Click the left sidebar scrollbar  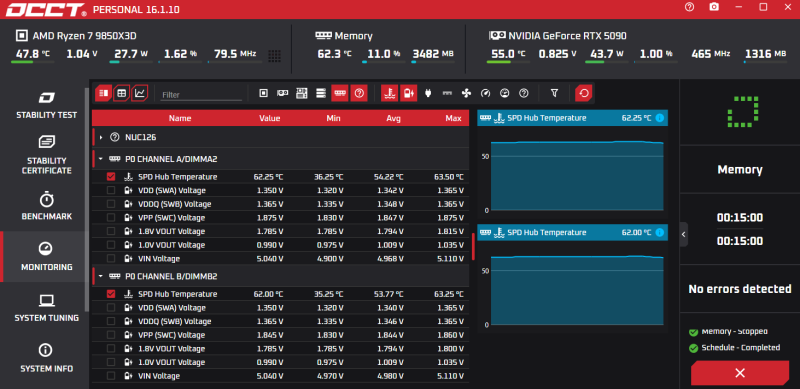pyautogui.click(x=86, y=199)
